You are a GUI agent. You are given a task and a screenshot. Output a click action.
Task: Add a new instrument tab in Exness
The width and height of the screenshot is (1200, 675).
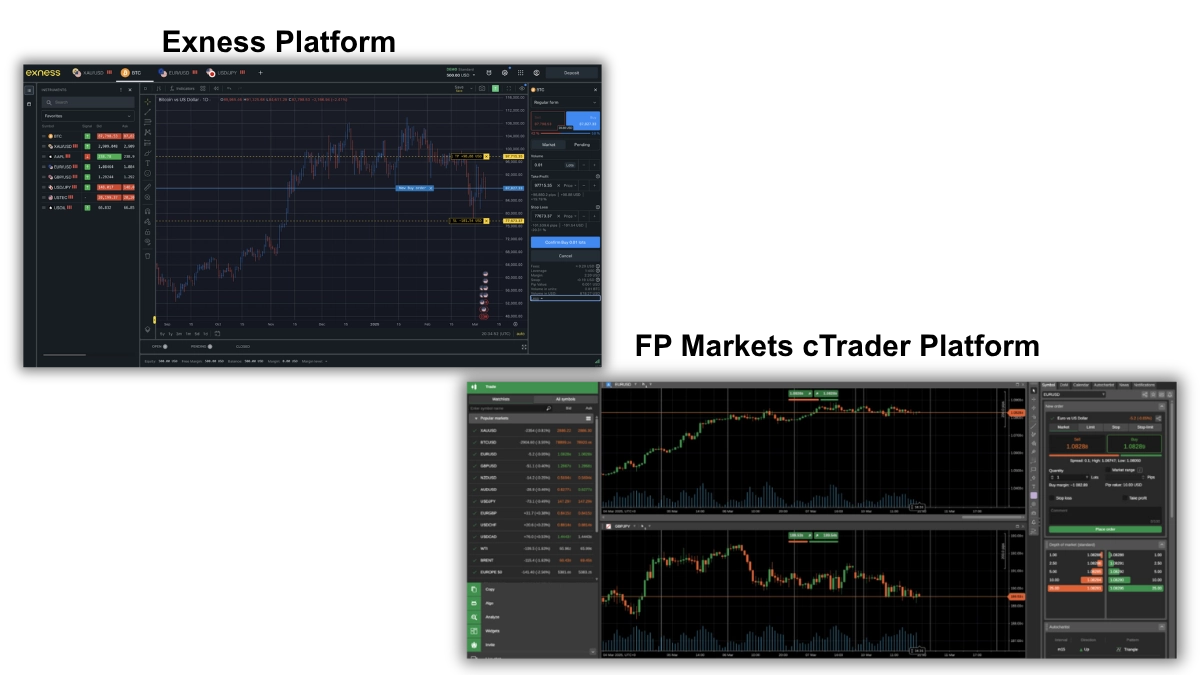(x=261, y=73)
